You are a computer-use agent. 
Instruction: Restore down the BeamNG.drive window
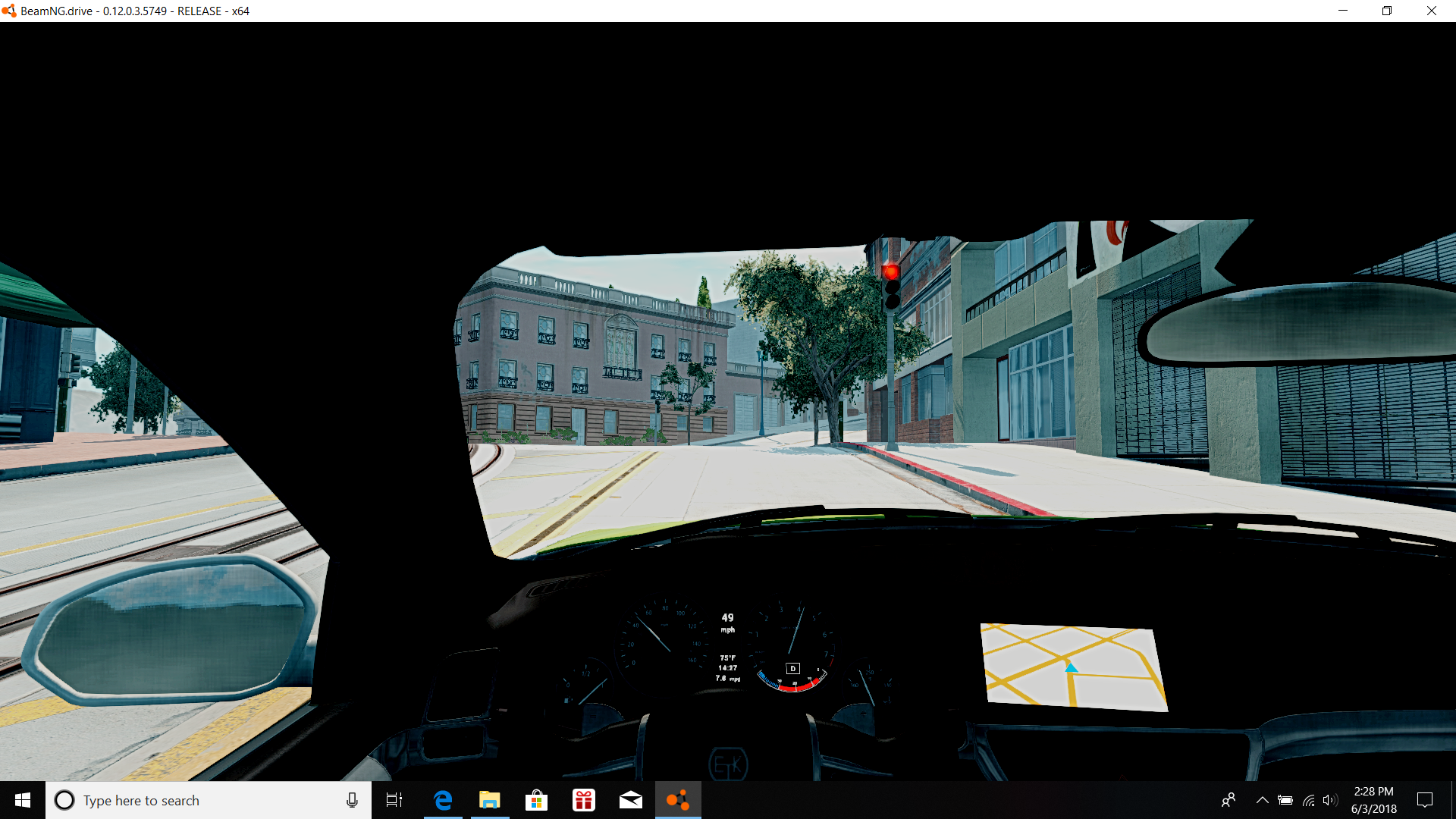[1387, 11]
